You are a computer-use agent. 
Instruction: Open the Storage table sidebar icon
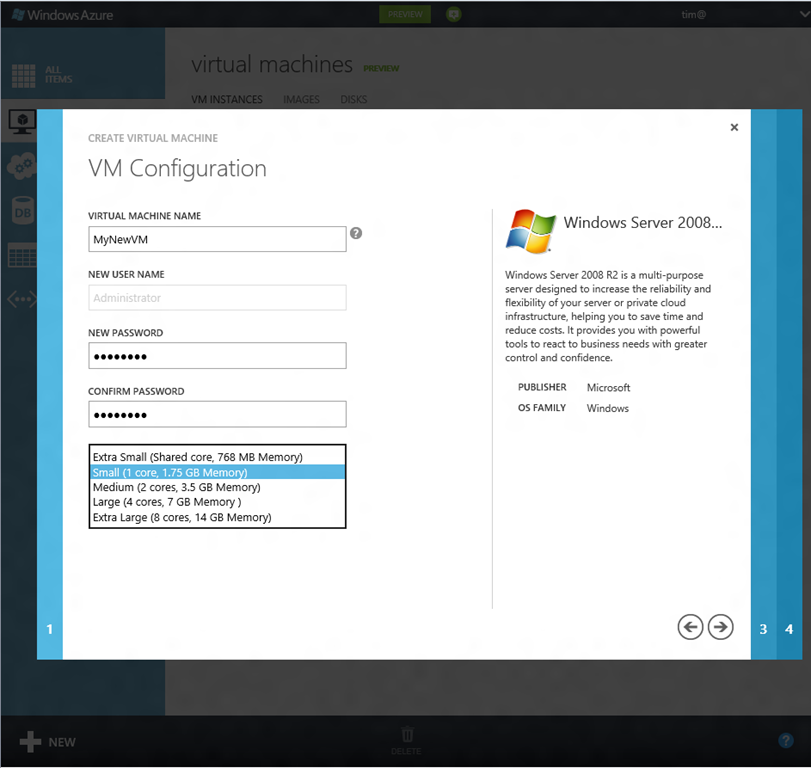[x=22, y=255]
